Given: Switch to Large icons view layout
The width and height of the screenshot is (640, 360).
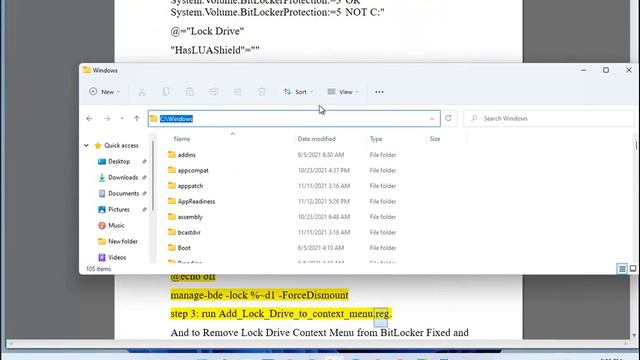Looking at the screenshot, I should click(x=633, y=269).
